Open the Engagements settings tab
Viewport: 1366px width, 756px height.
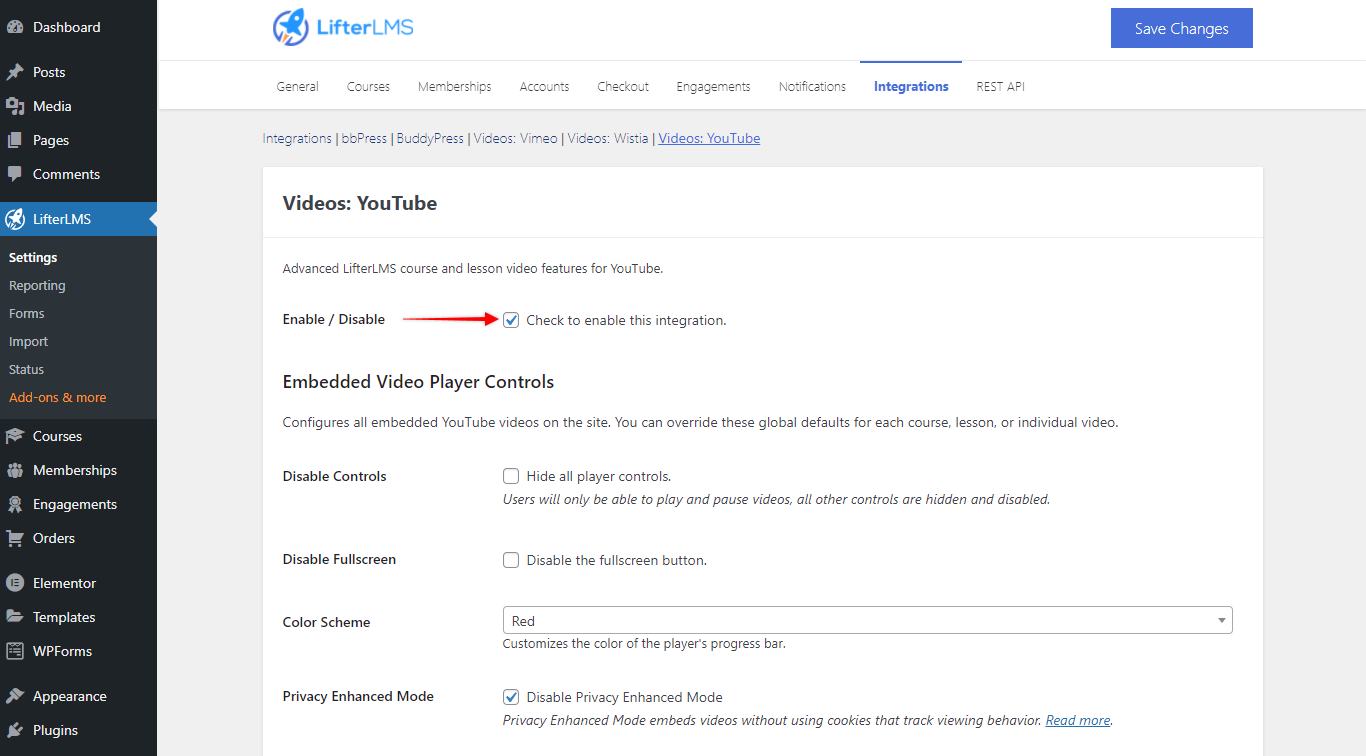(713, 86)
